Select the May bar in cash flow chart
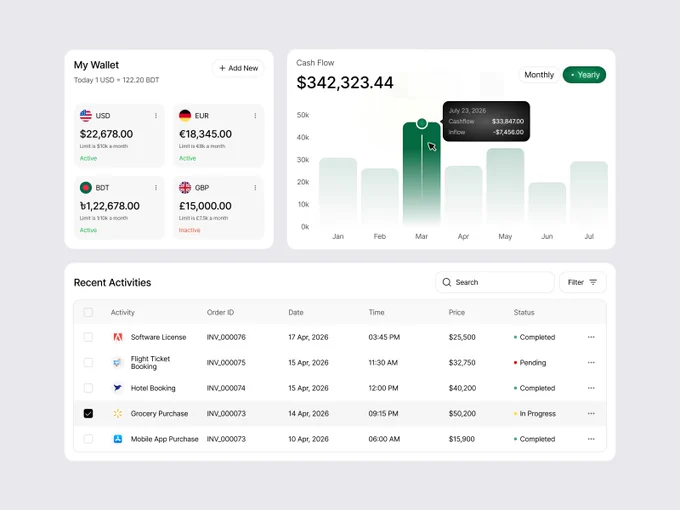680x510 pixels. 505,186
